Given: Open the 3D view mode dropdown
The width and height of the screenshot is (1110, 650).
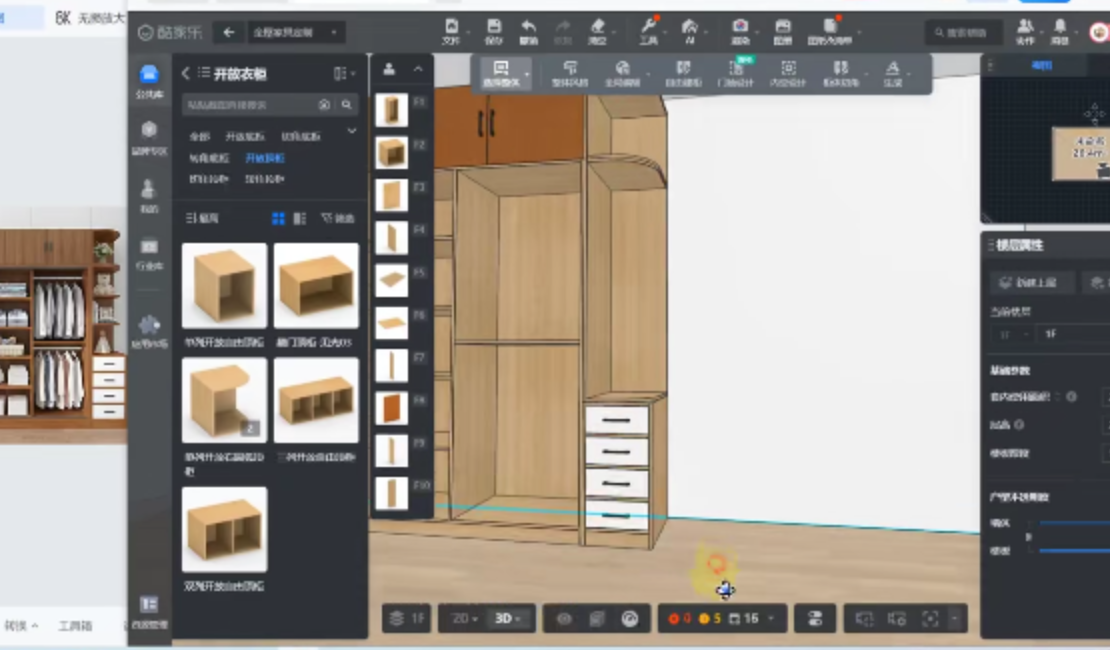Looking at the screenshot, I should [510, 619].
